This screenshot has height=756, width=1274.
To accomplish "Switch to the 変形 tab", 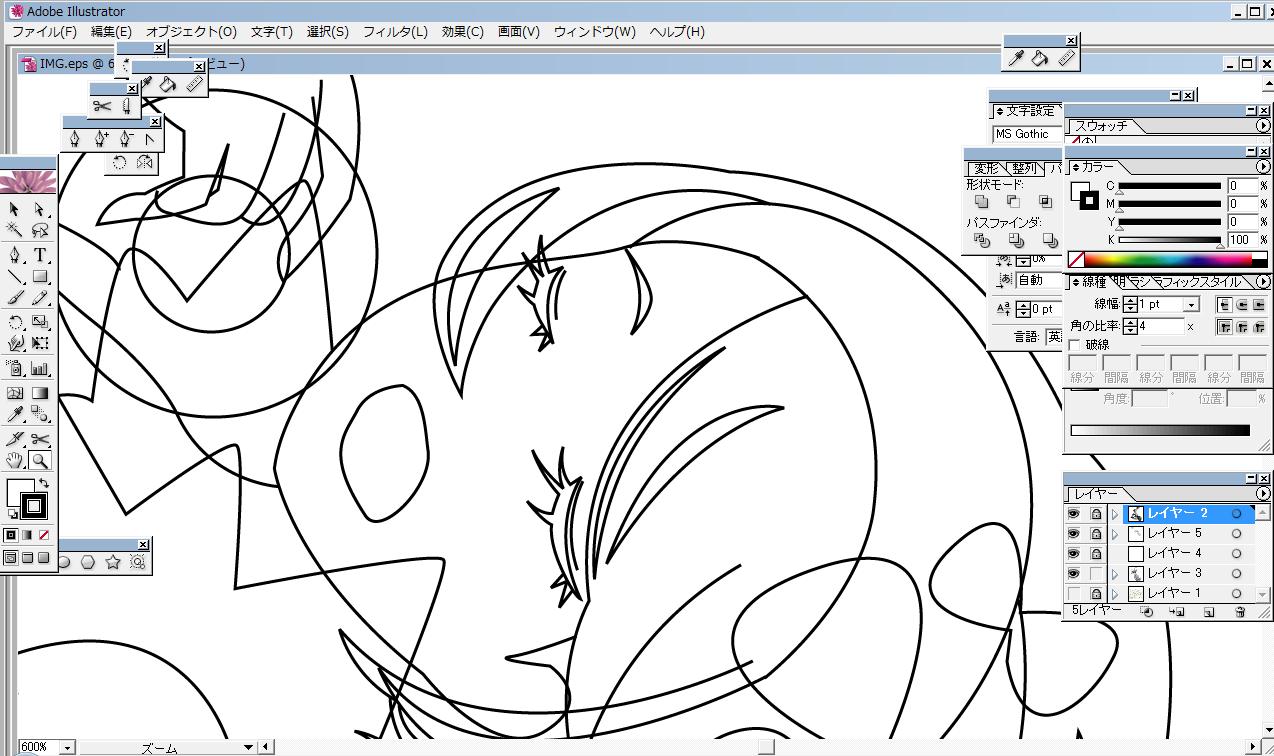I will [x=986, y=169].
